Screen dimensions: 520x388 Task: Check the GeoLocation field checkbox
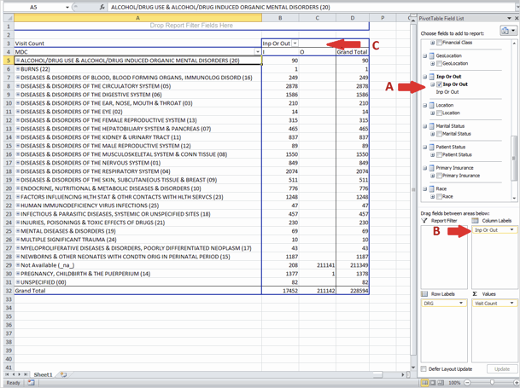pos(439,63)
